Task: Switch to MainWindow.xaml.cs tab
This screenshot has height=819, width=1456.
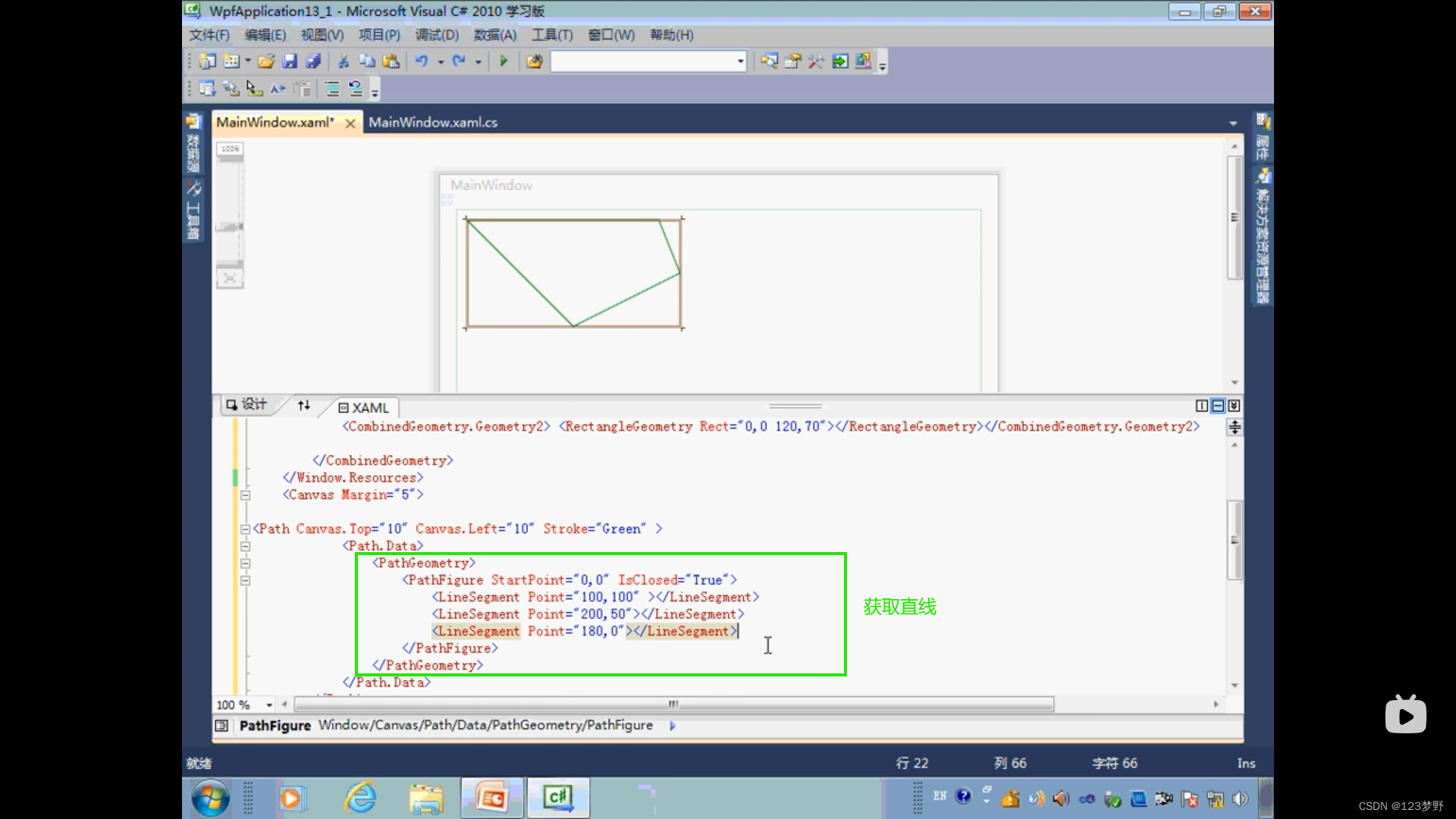Action: click(433, 122)
